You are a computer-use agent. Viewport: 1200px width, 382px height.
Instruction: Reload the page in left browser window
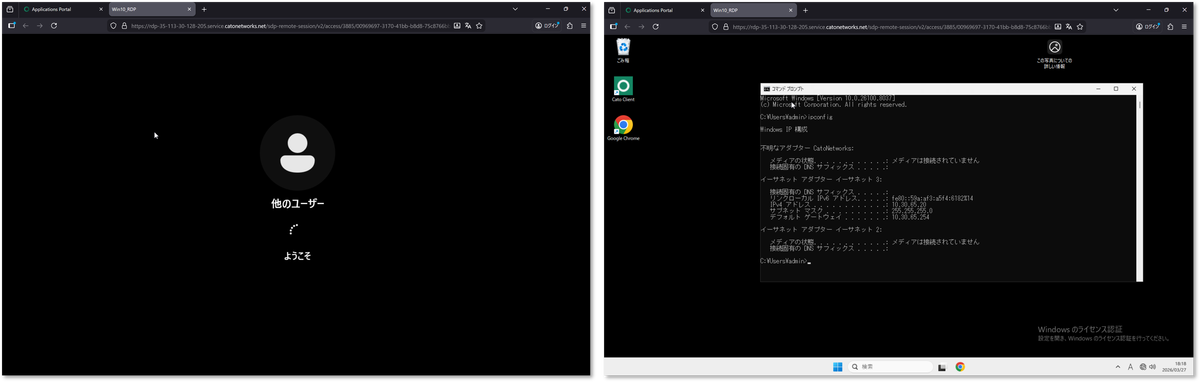tap(53, 25)
